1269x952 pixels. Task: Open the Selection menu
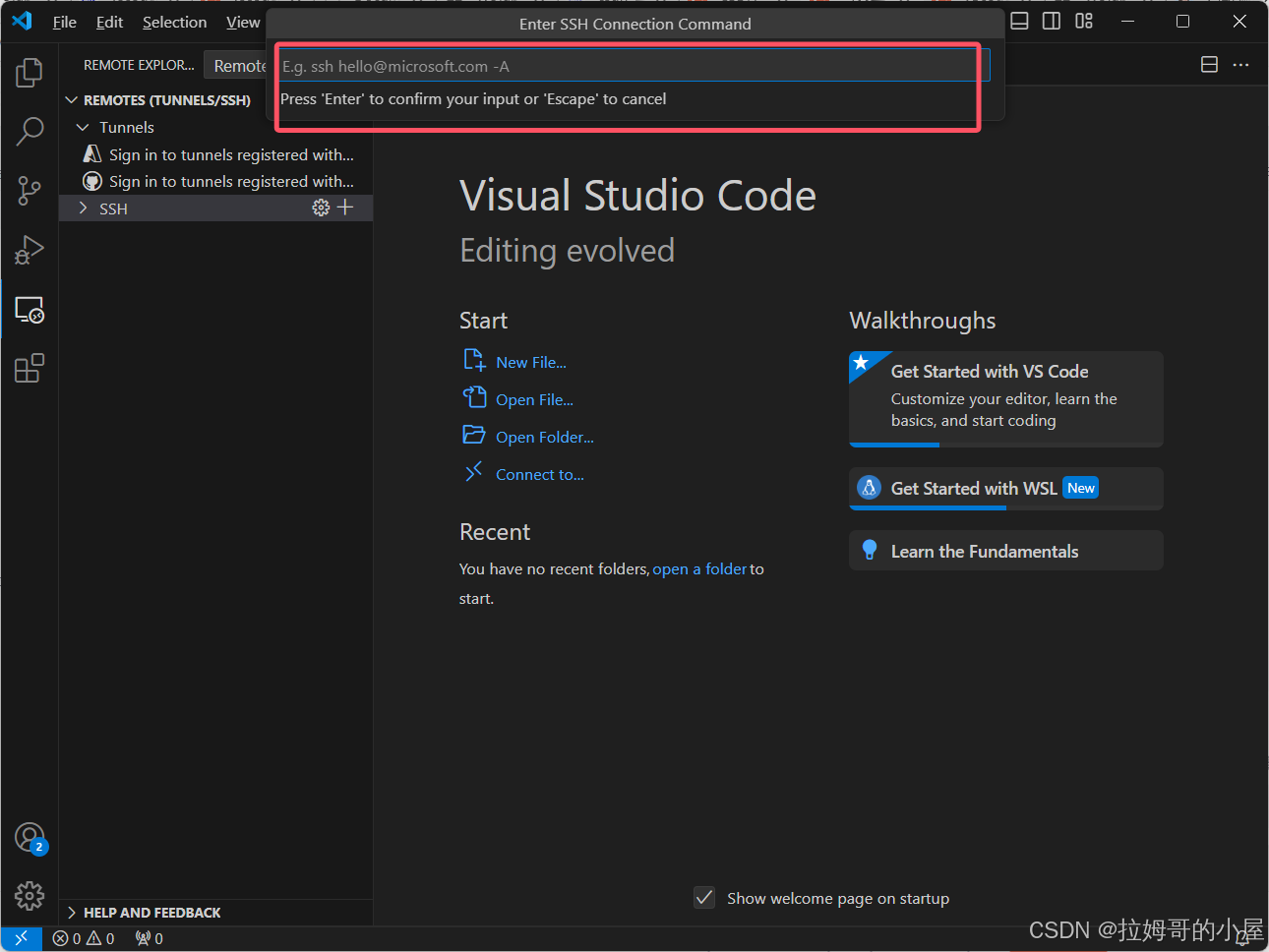tap(174, 22)
